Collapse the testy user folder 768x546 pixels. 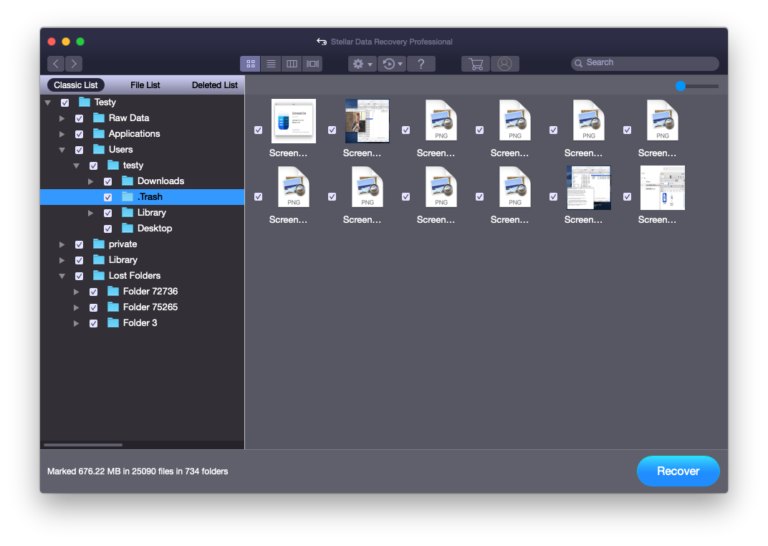coord(76,166)
